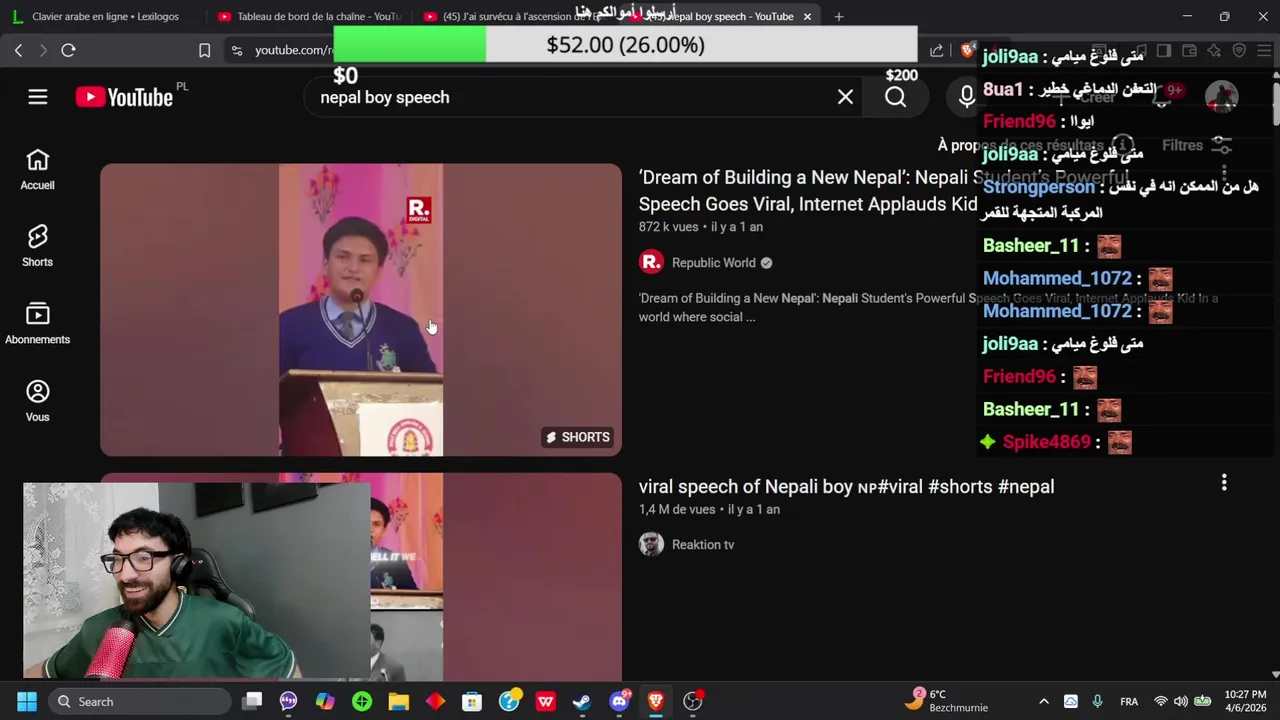1280x720 pixels.
Task: Open Copilot from the taskbar
Action: point(325,701)
